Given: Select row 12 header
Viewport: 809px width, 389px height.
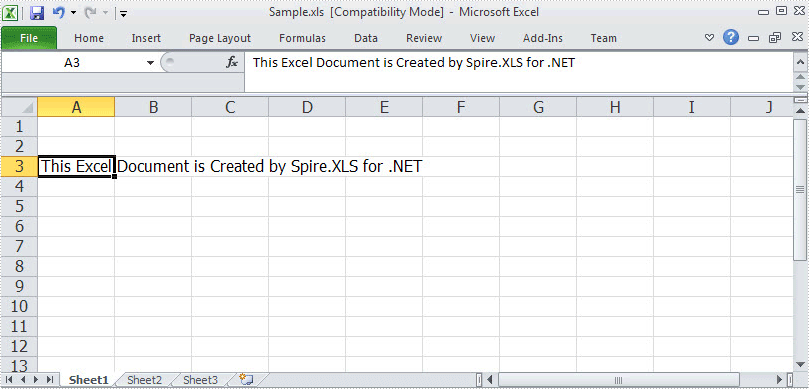Looking at the screenshot, I should pyautogui.click(x=20, y=346).
